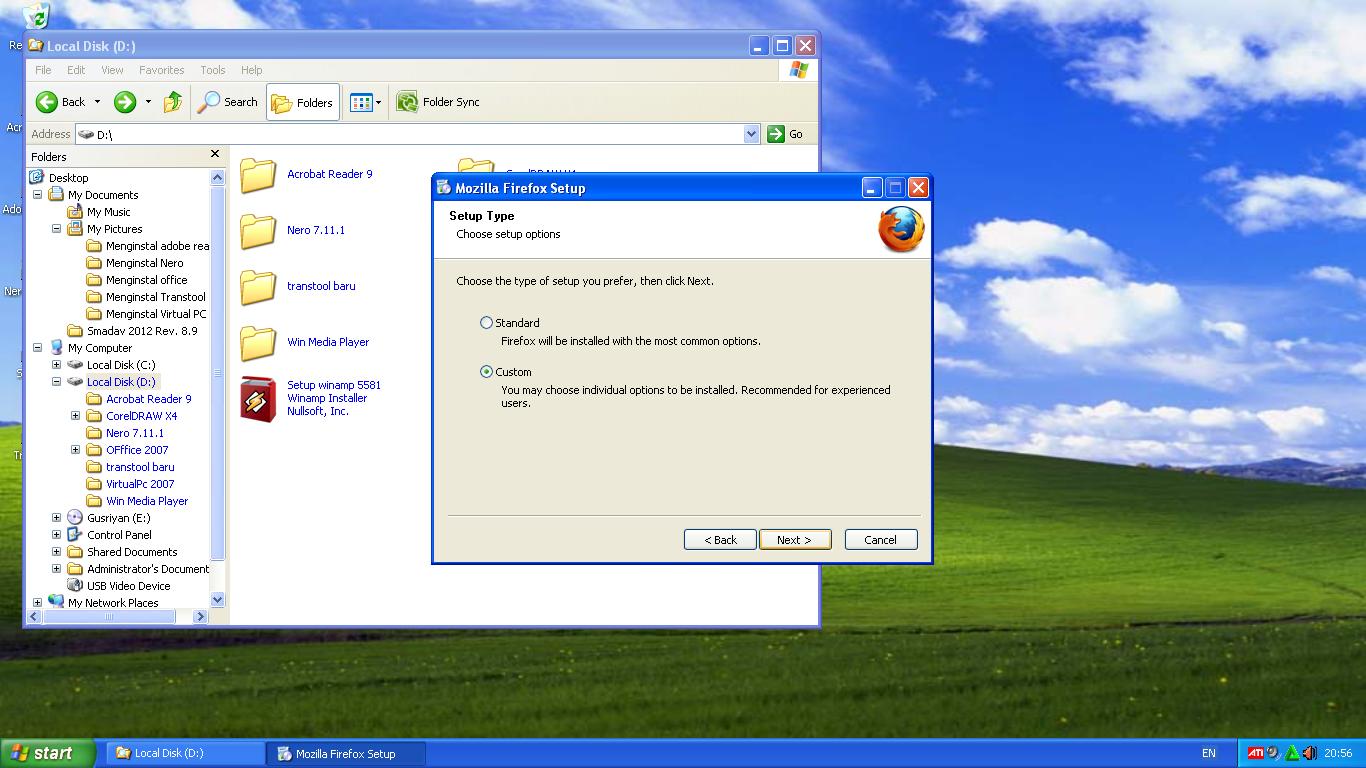Open the ATI tray icon
The image size is (1366, 768).
tap(1255, 753)
